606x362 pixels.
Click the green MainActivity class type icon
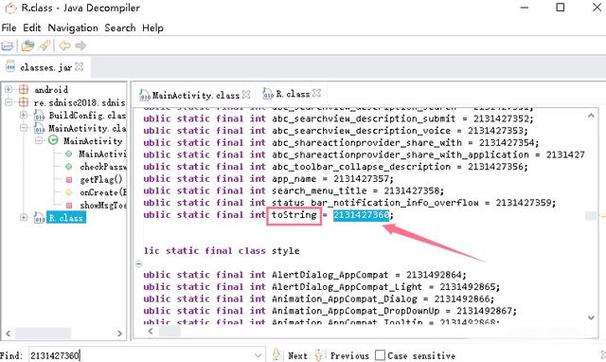pyautogui.click(x=53, y=141)
